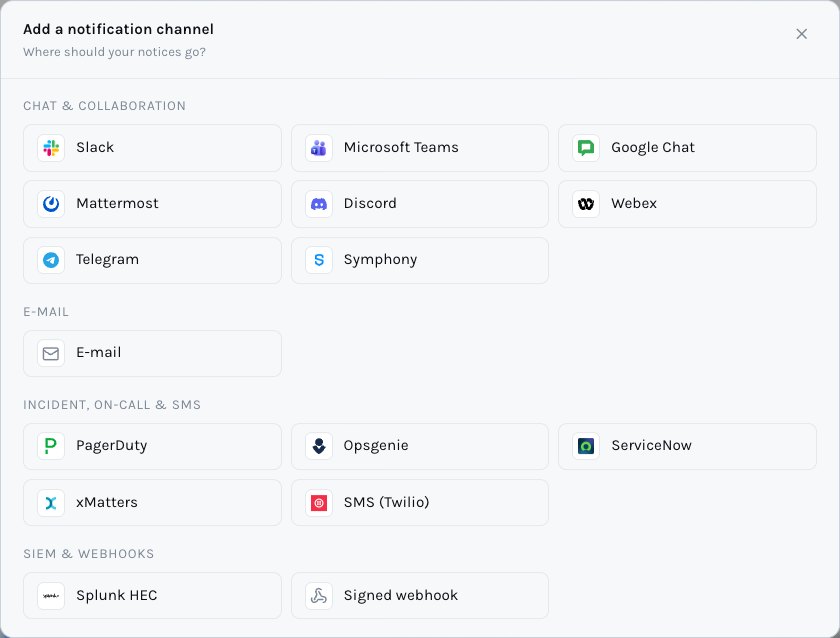
Task: Select the Symphony S icon
Action: [x=319, y=260]
